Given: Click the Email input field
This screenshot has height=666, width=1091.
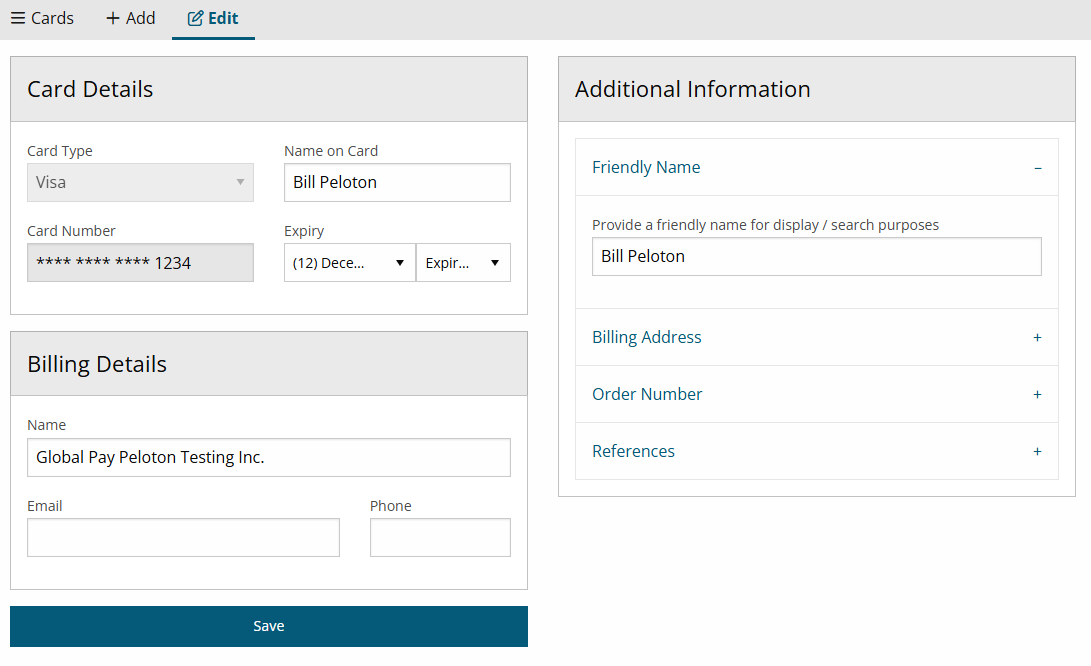Looking at the screenshot, I should click(183, 538).
